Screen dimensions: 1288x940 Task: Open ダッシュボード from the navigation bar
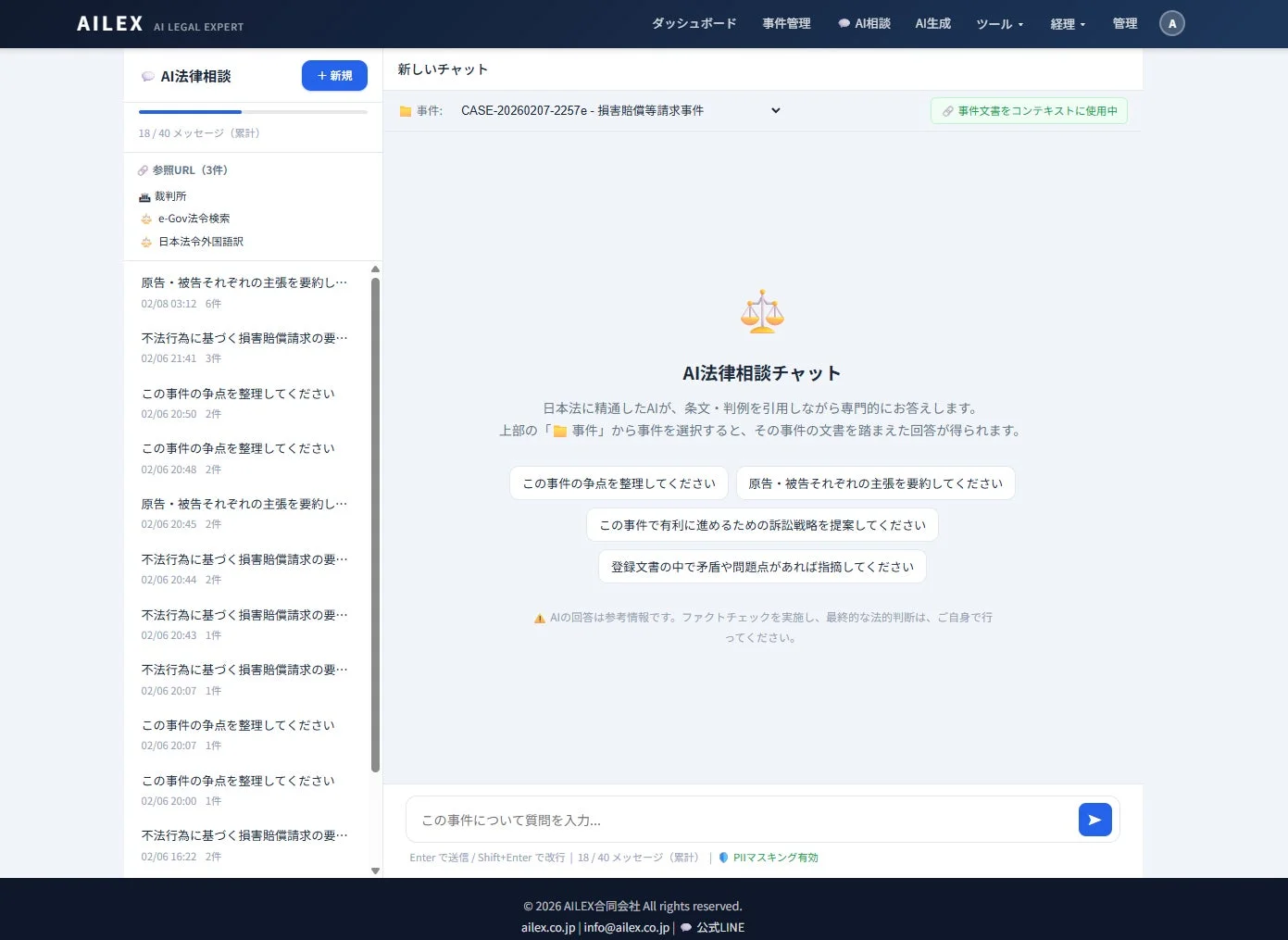pos(694,23)
